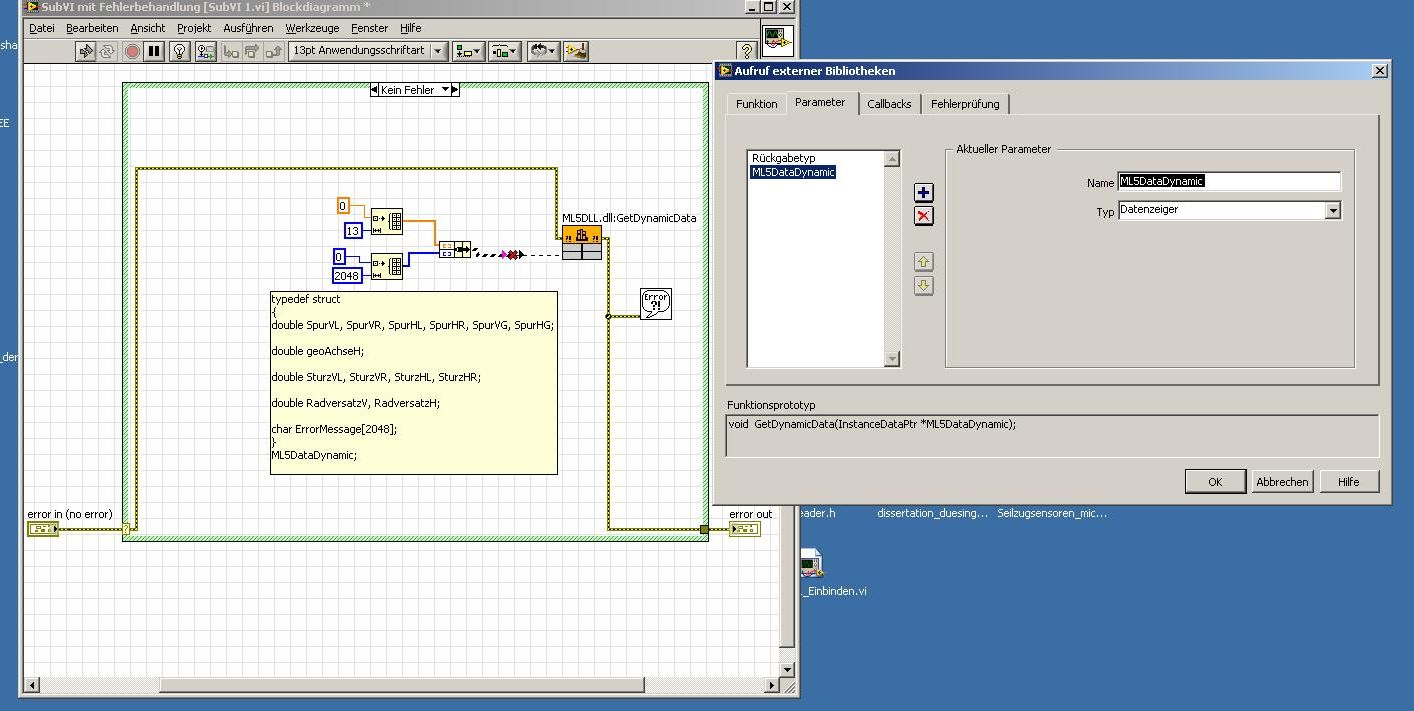Toggle Retain Wire Values button

coord(204,51)
